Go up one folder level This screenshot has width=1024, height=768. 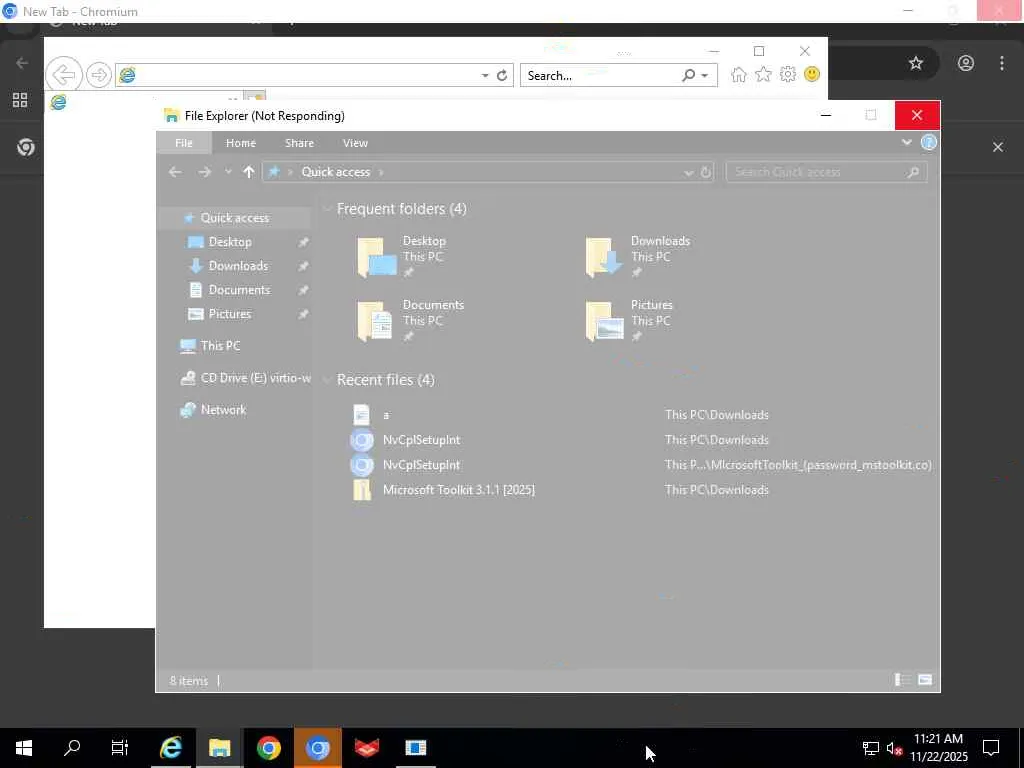coord(249,172)
